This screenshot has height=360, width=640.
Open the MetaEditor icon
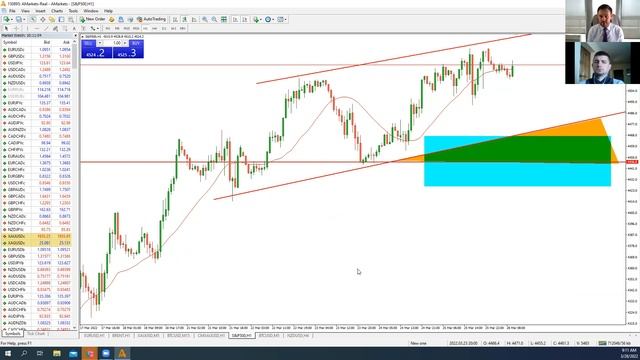coord(111,19)
